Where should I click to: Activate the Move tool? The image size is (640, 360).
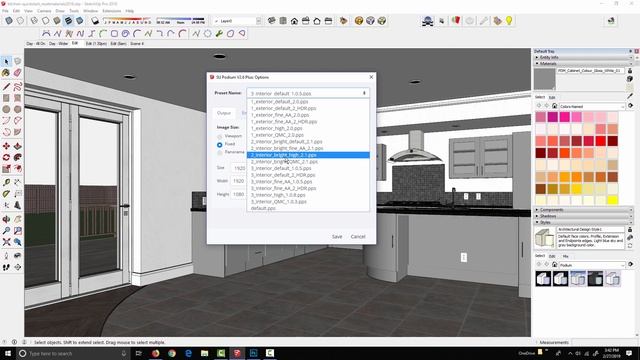click(x=6, y=146)
